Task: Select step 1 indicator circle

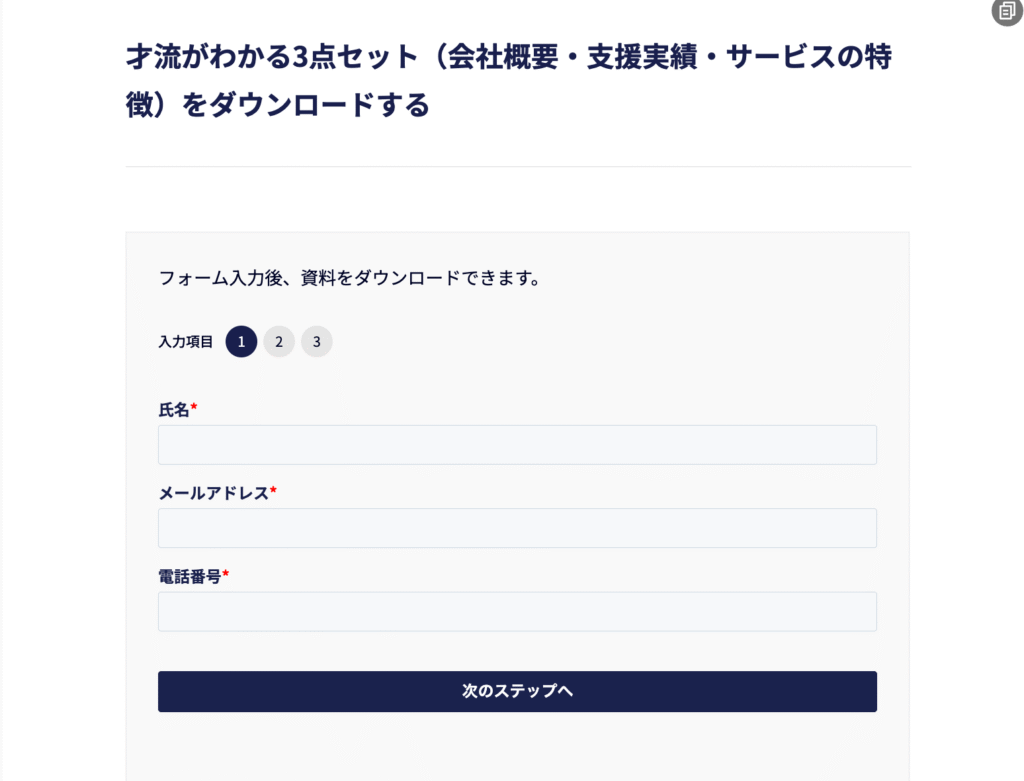Action: pyautogui.click(x=241, y=342)
